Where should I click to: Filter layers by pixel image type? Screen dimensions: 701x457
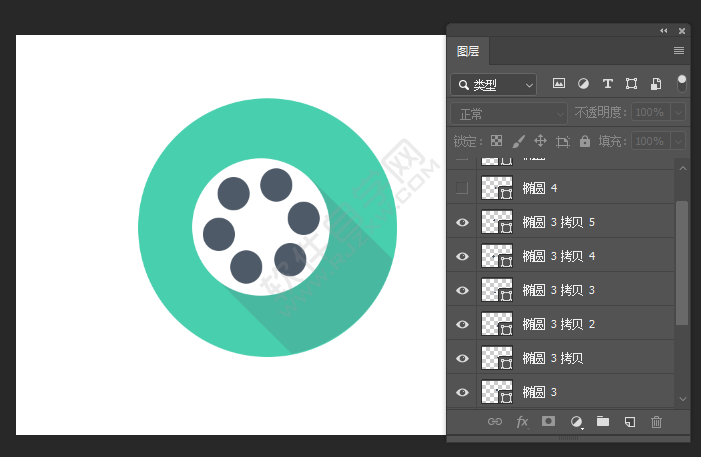pos(559,84)
